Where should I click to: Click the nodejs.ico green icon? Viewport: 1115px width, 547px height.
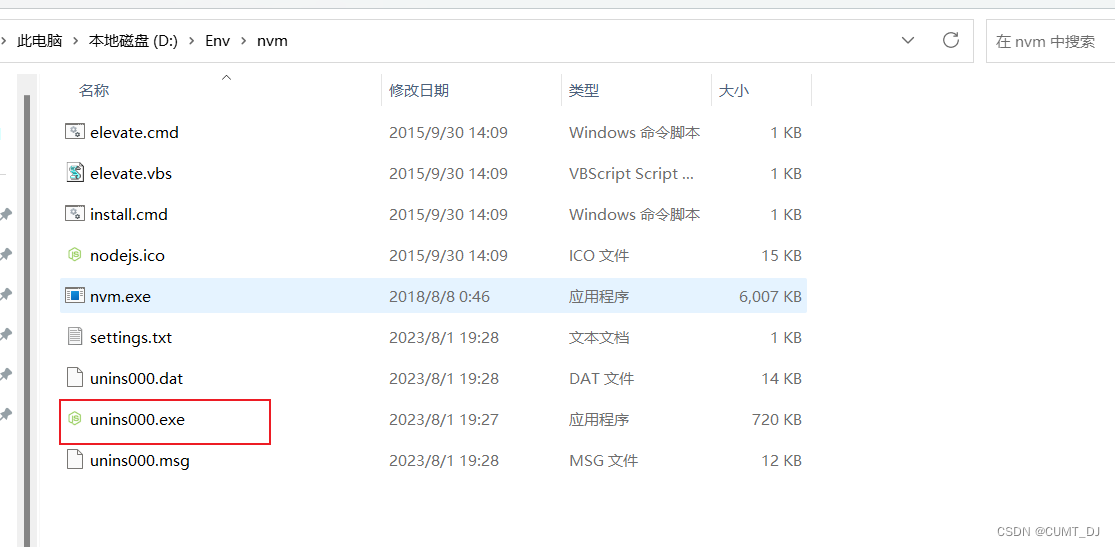pyautogui.click(x=75, y=255)
